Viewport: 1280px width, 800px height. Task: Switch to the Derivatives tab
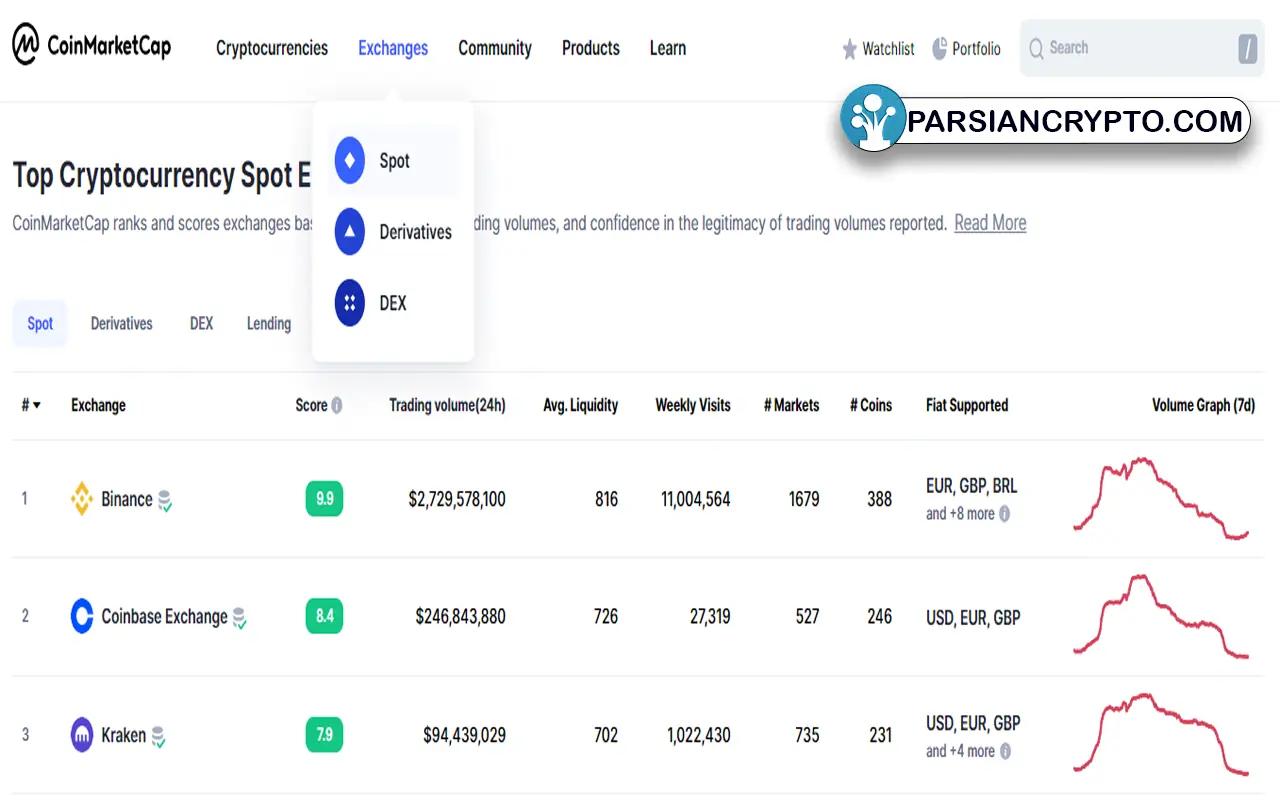[x=122, y=324]
